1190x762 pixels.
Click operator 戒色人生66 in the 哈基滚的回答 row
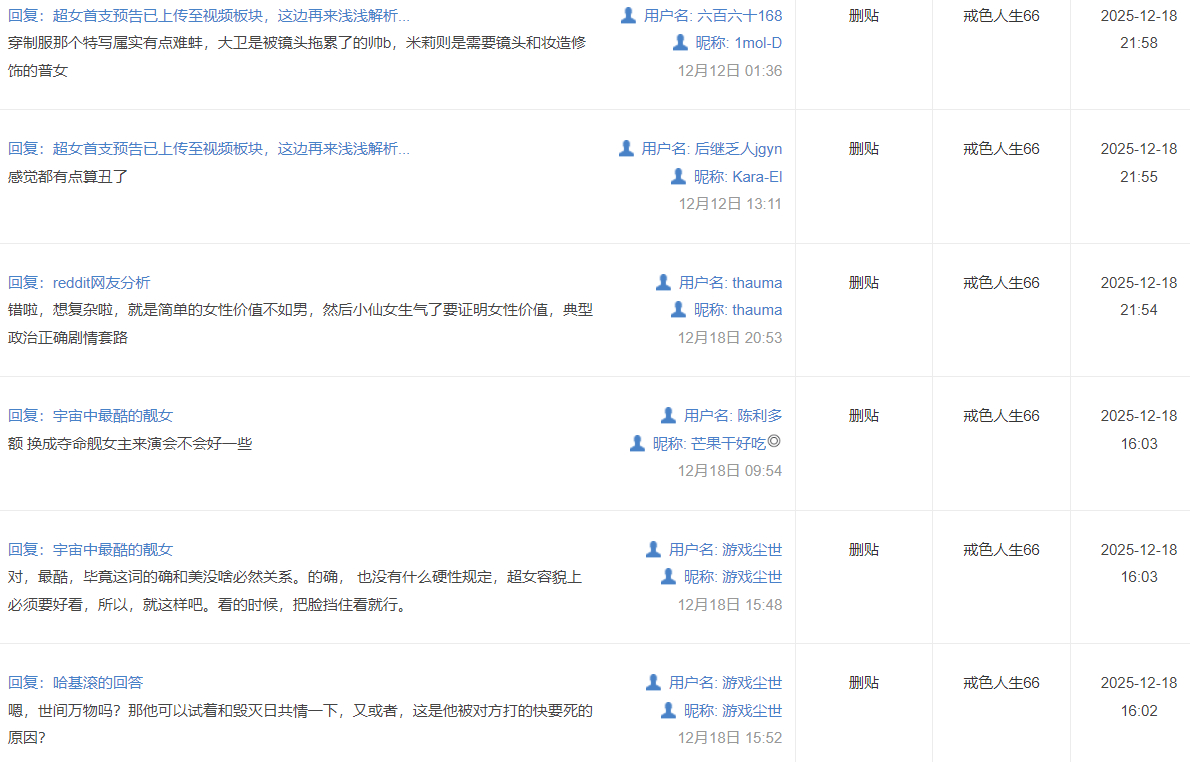1001,683
